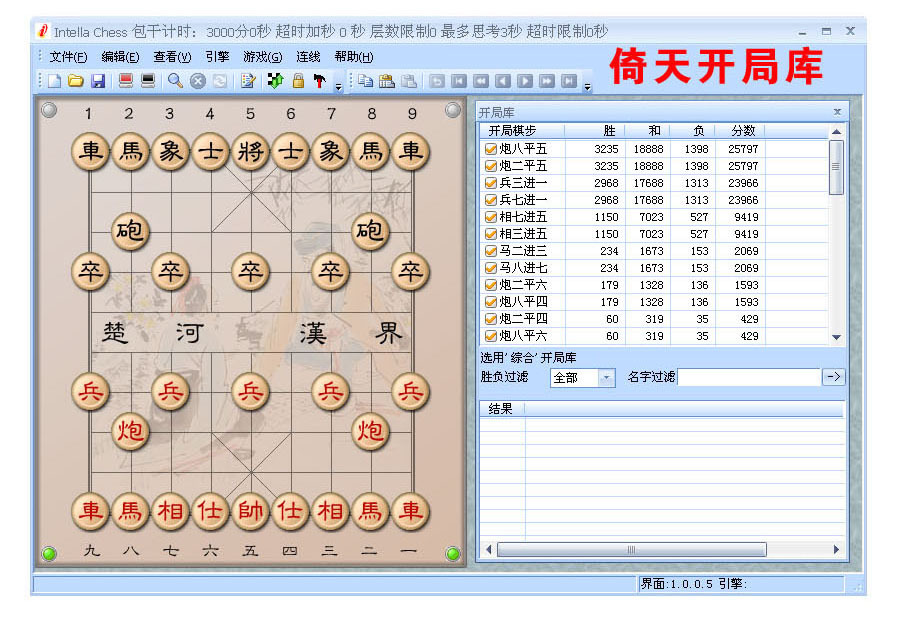Create a new game with the blank page icon
The height and width of the screenshot is (621, 907).
[54, 81]
